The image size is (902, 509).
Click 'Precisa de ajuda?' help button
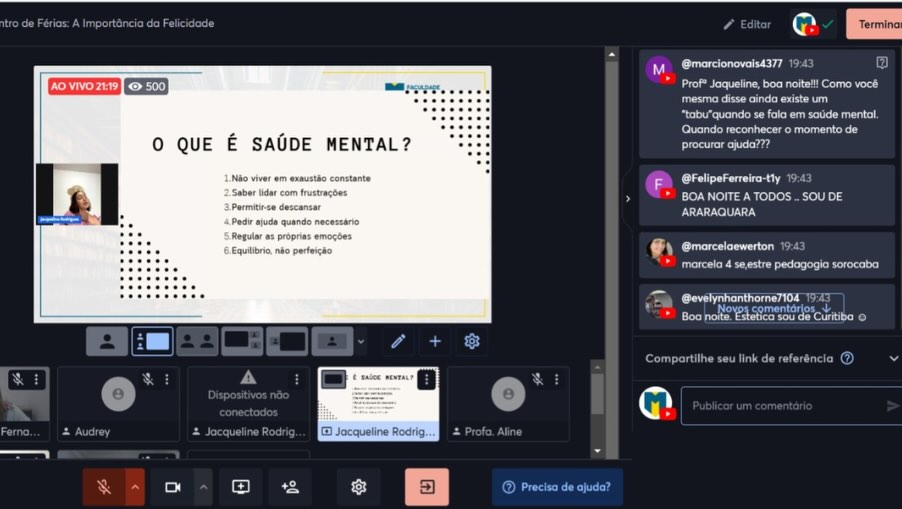click(557, 487)
